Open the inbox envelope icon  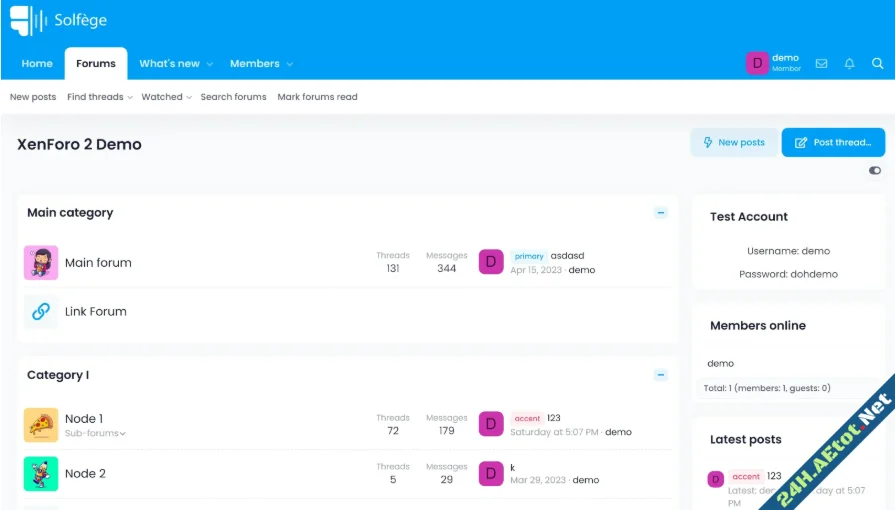tap(821, 63)
